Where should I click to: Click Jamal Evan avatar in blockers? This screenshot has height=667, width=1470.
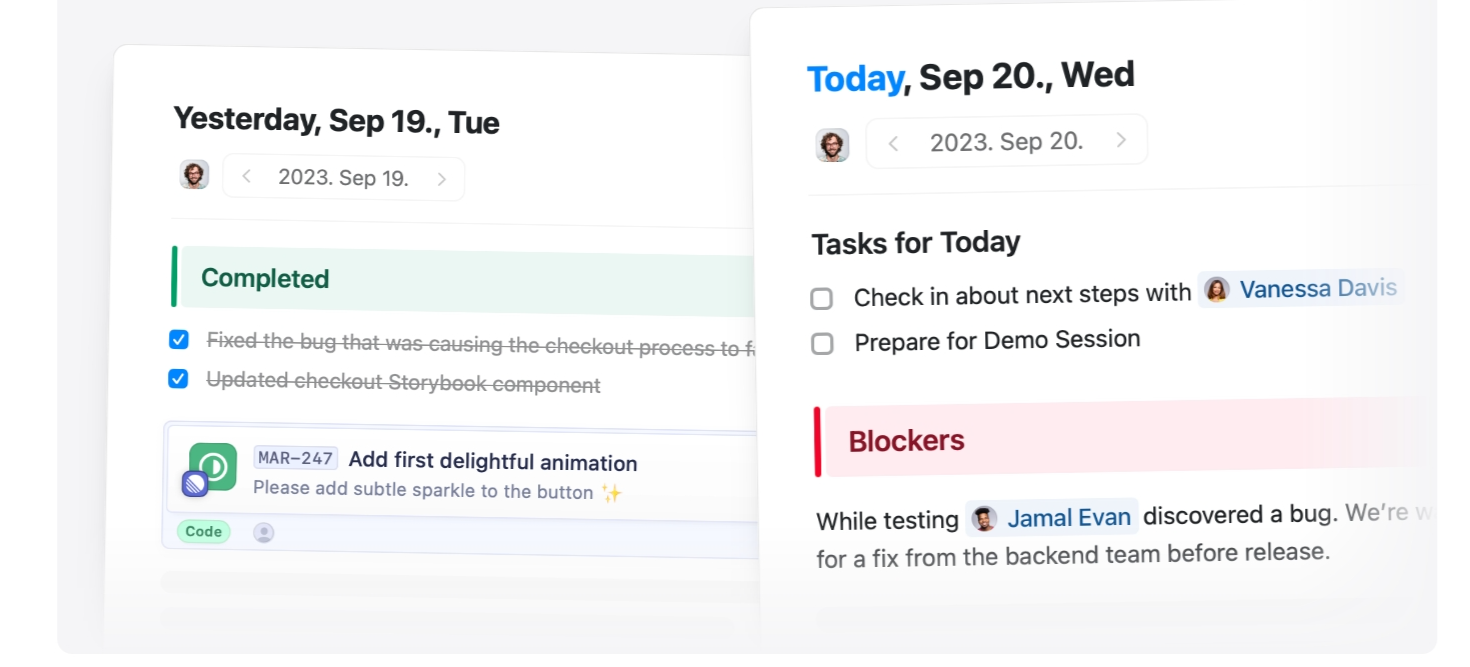coord(985,518)
